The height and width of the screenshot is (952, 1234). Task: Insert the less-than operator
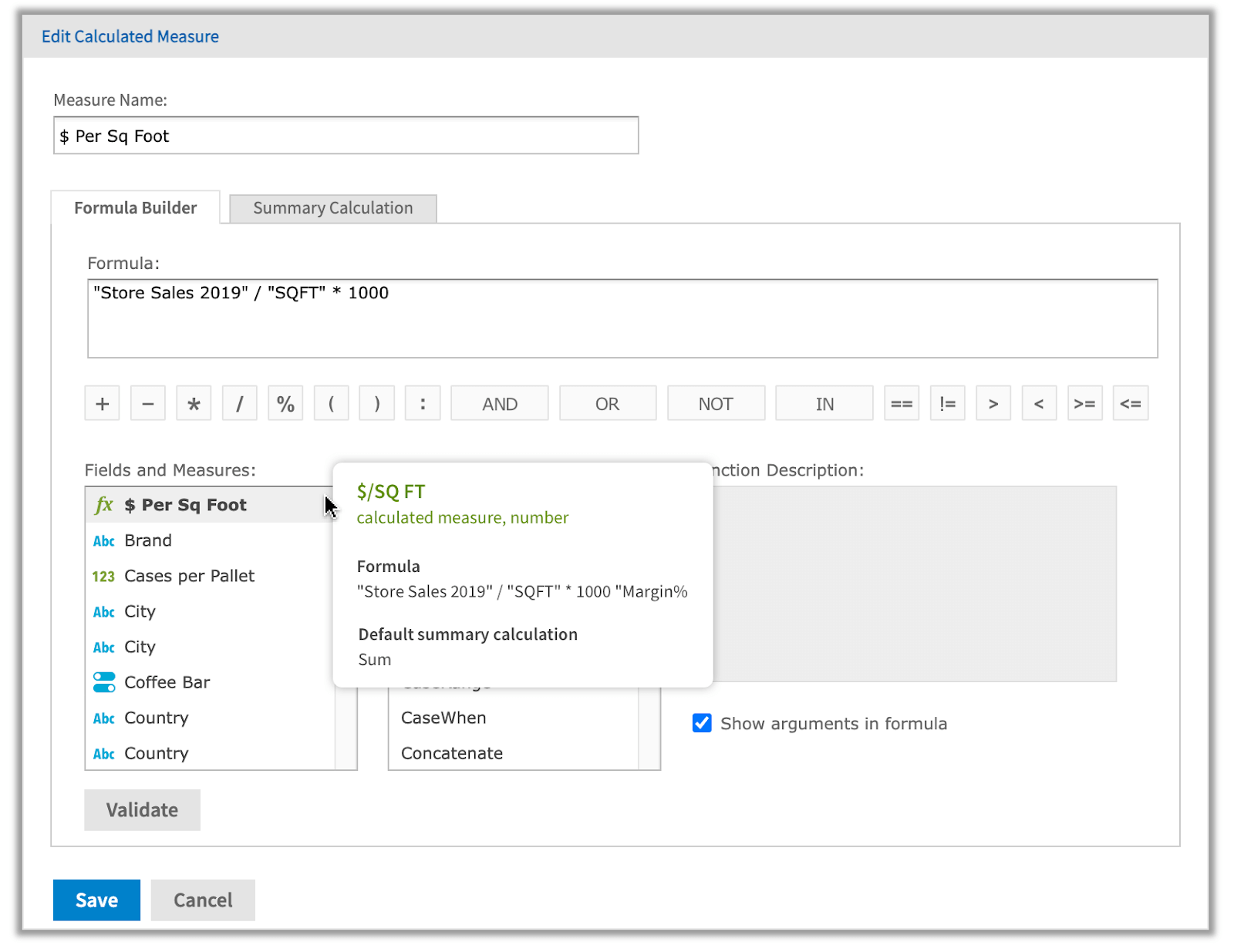1039,403
